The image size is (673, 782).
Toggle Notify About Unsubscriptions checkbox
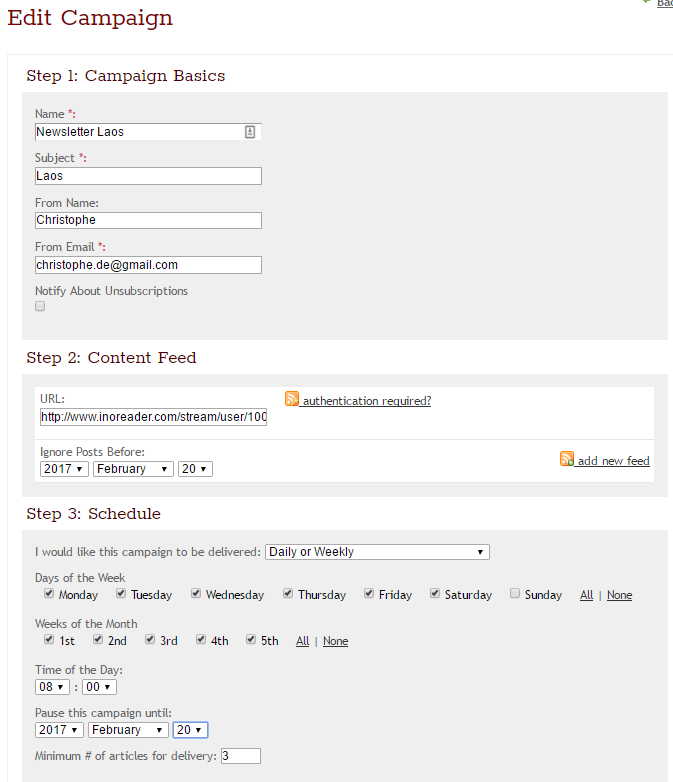pos(40,306)
